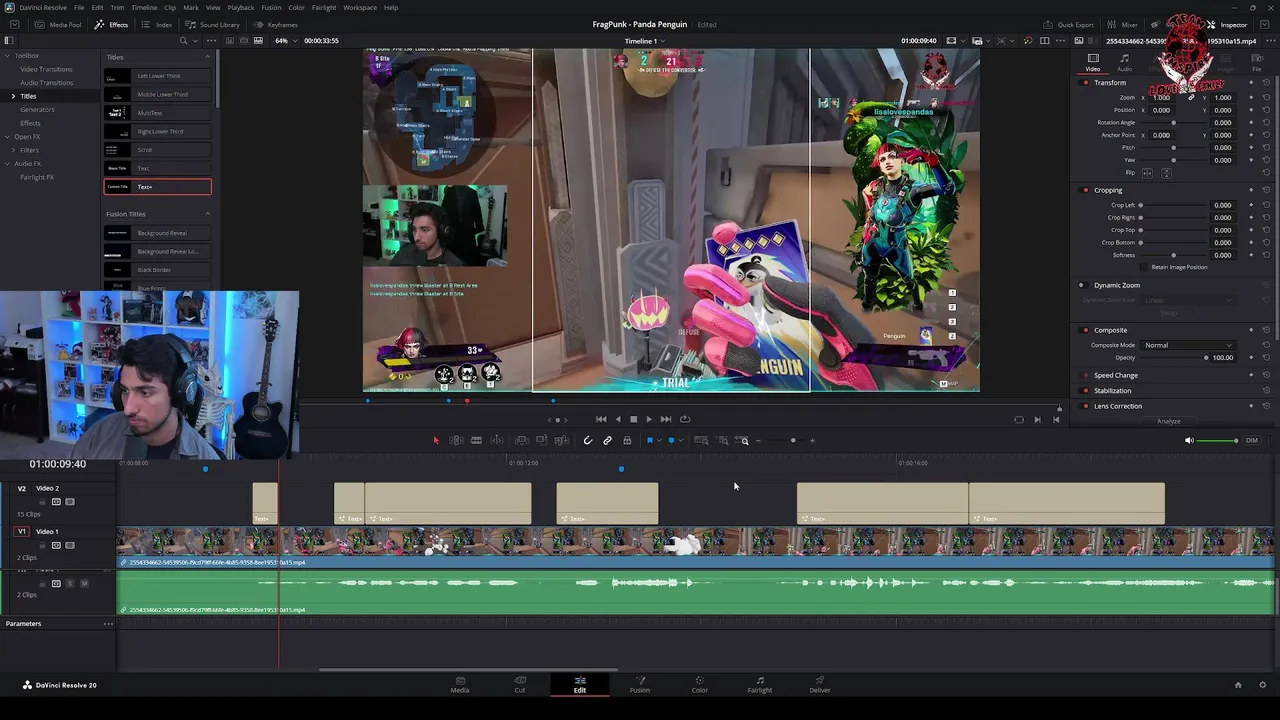Open the Composite Mode Normal dropdown
This screenshot has height=720, width=1280.
pyautogui.click(x=1188, y=345)
